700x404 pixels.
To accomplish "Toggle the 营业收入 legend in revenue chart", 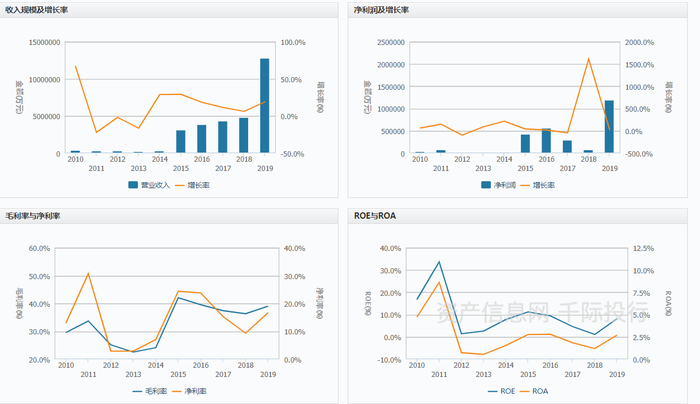I will 149,185.
